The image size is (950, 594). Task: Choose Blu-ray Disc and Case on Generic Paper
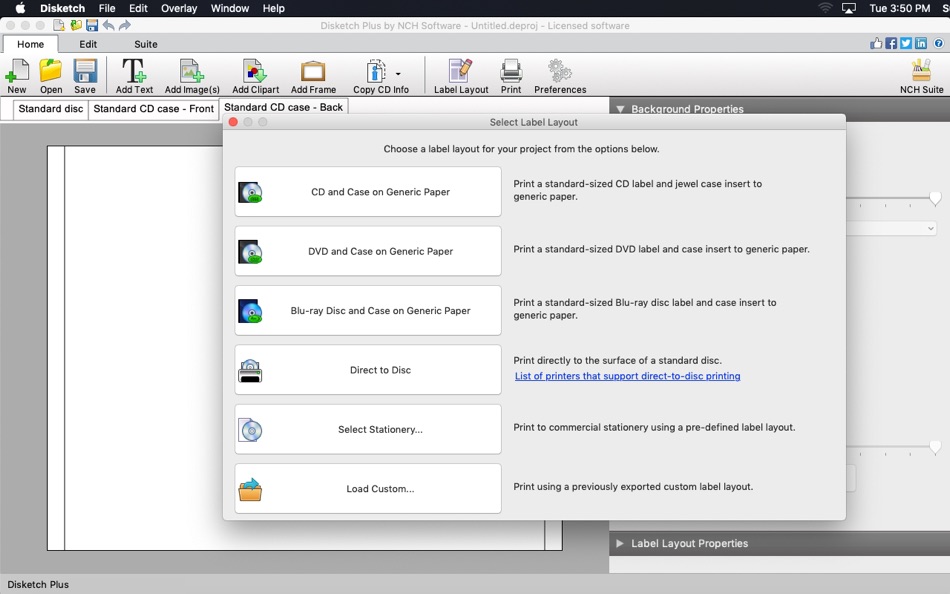[368, 310]
